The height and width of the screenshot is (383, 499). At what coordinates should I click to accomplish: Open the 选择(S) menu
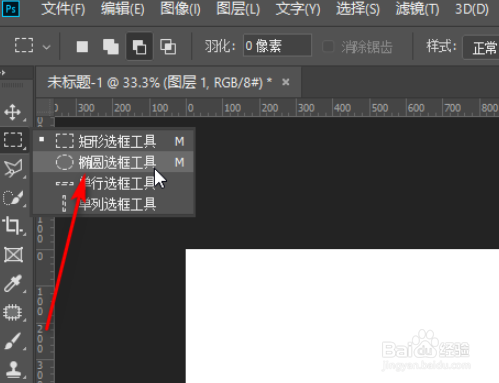pos(358,9)
